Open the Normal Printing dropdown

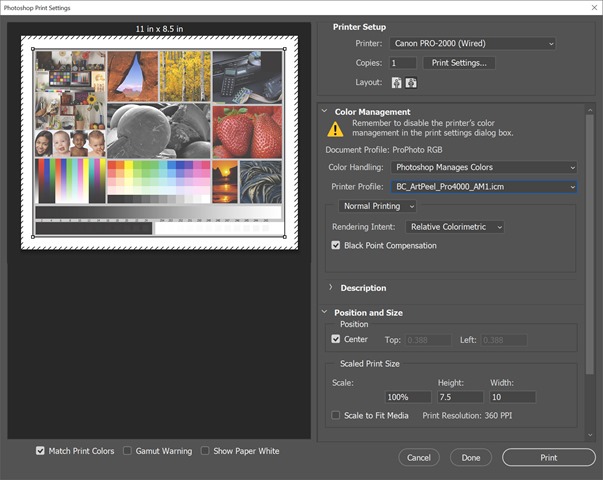tap(378, 206)
